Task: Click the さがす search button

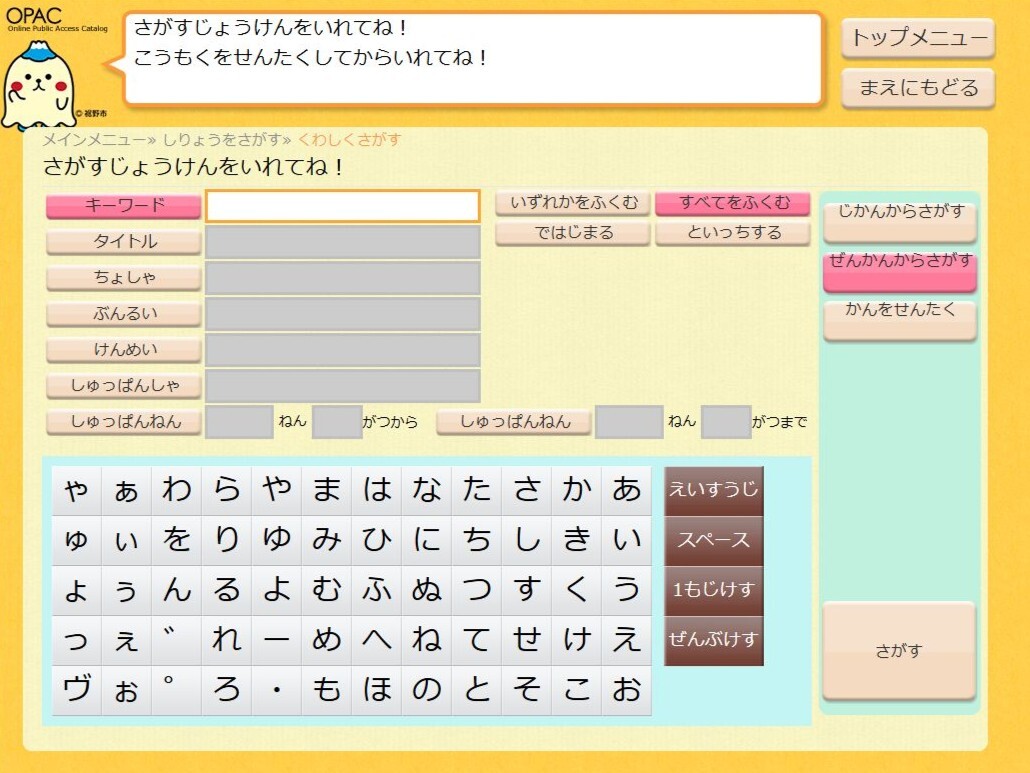Action: 899,651
